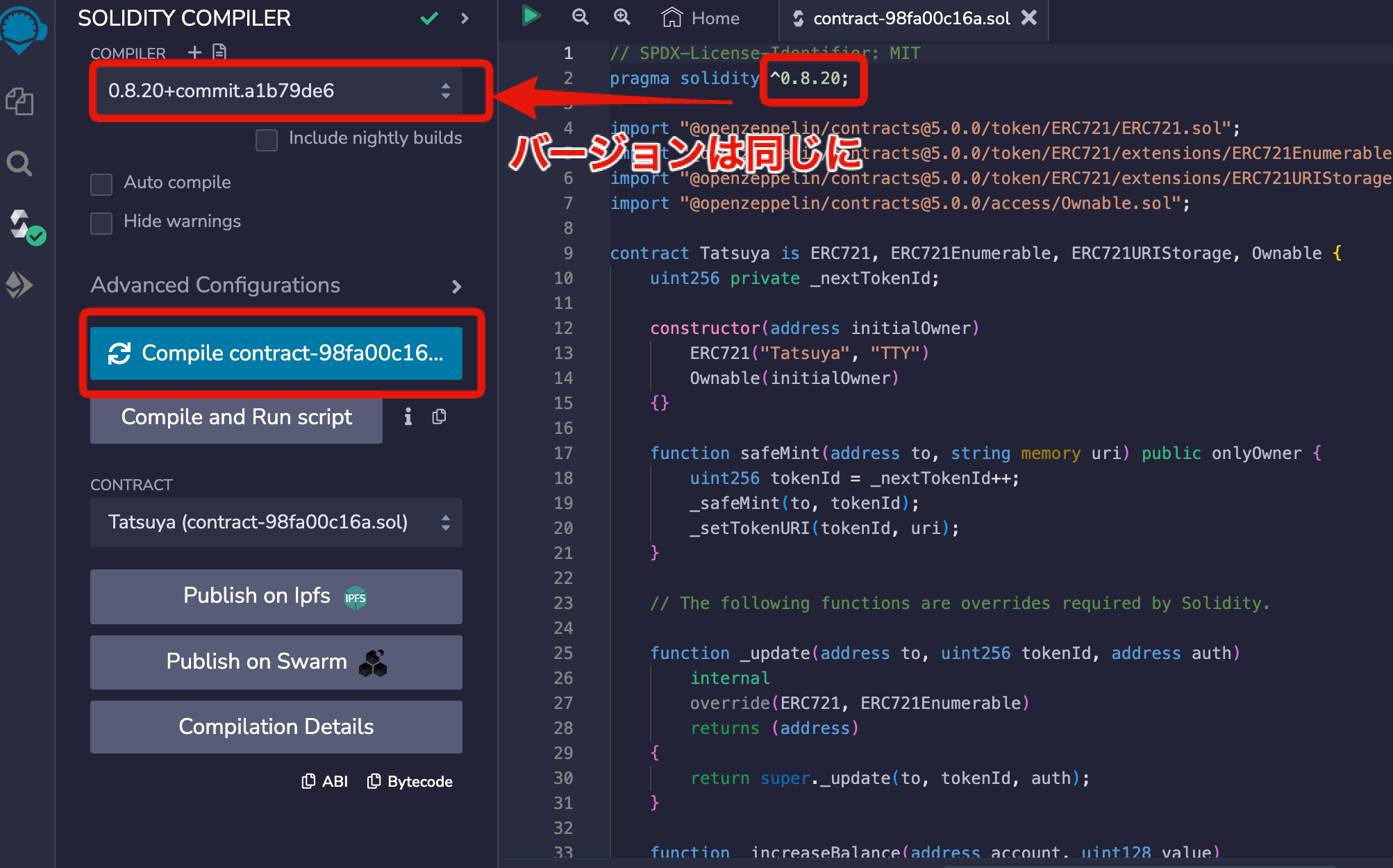This screenshot has width=1393, height=868.
Task: Select the contract-98fa00c16a.sol tab
Action: point(910,19)
